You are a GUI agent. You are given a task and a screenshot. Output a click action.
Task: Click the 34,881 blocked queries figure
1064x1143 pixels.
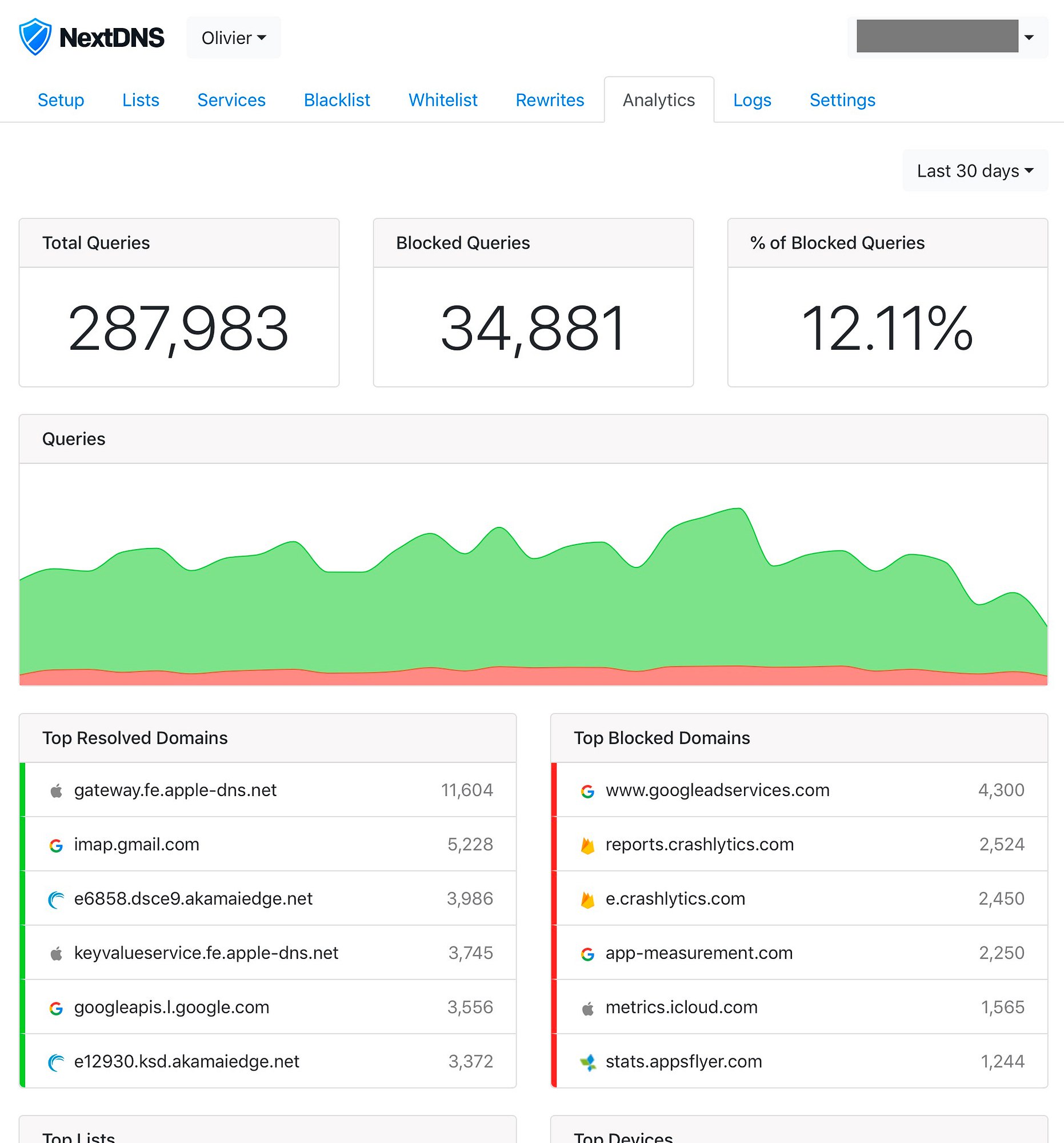tap(533, 328)
